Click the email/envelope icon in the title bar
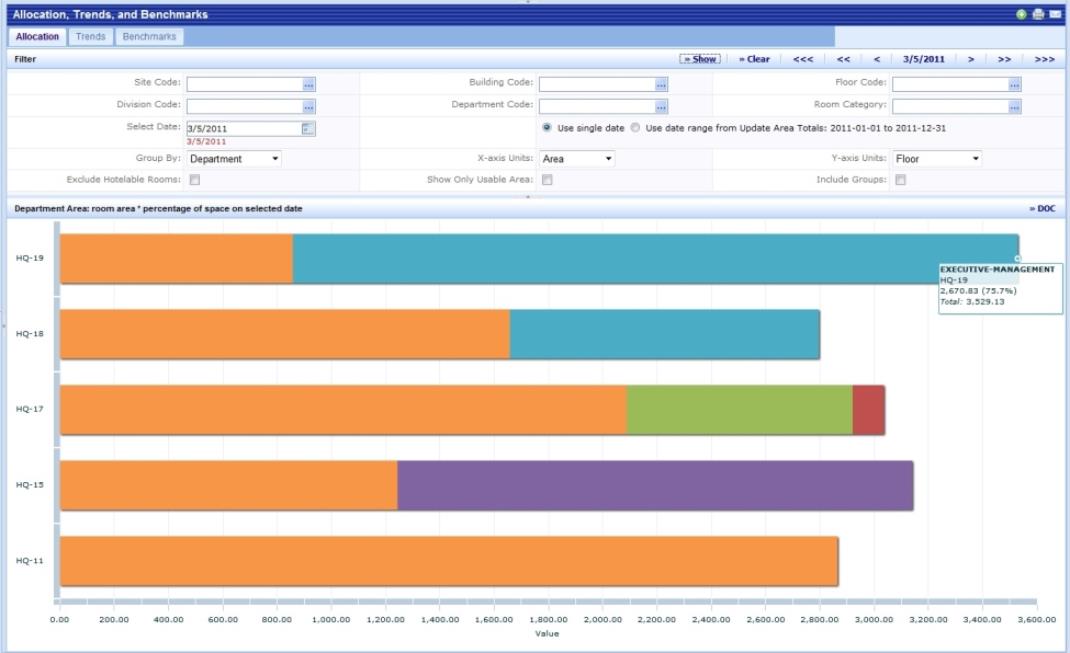Screen dimensions: 1070x653 pos(1055,15)
